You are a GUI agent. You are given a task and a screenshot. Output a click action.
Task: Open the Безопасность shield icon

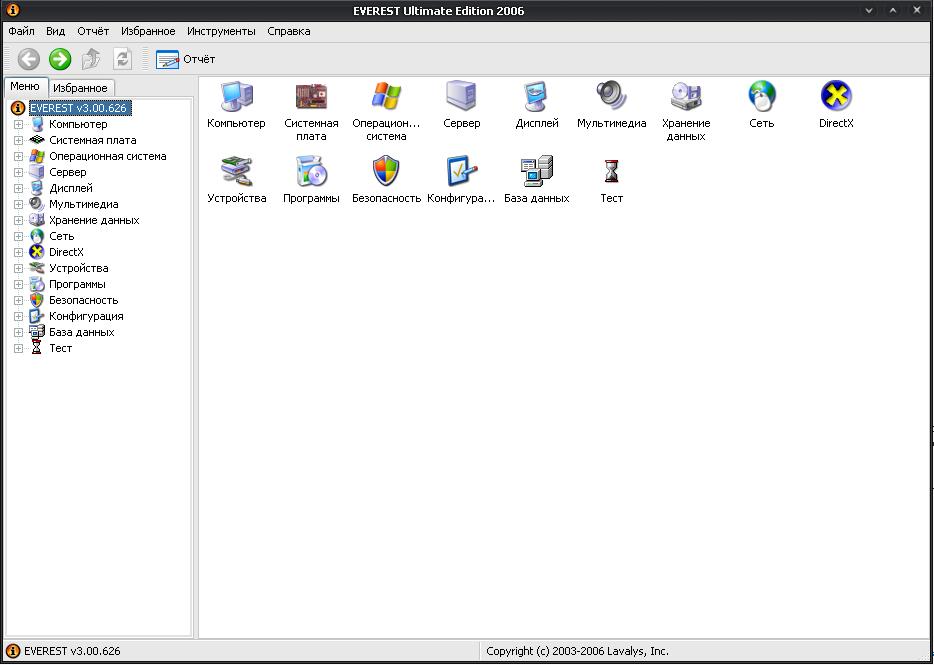tap(386, 172)
